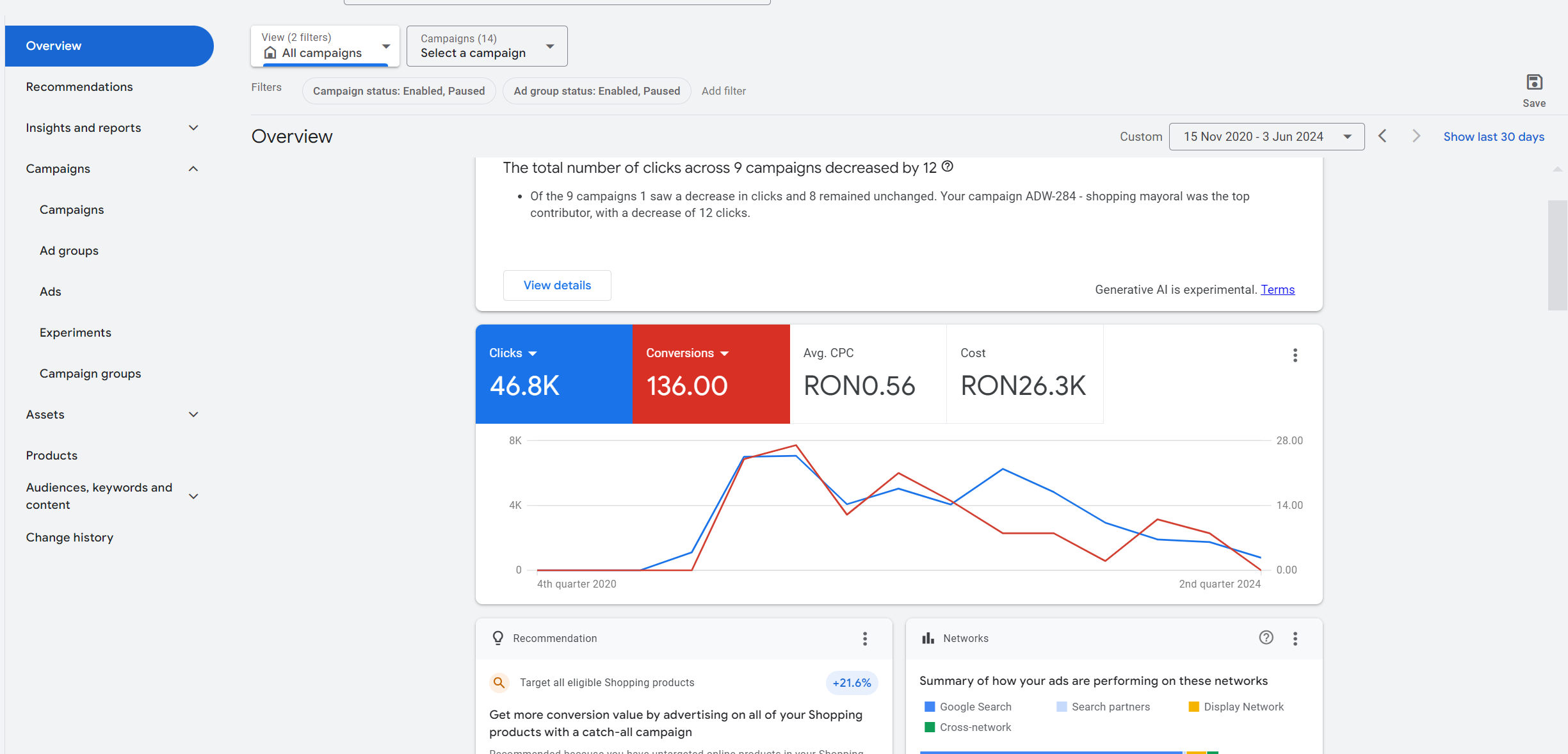Open the Generative AI Terms link
The image size is (1568, 754).
(x=1277, y=290)
